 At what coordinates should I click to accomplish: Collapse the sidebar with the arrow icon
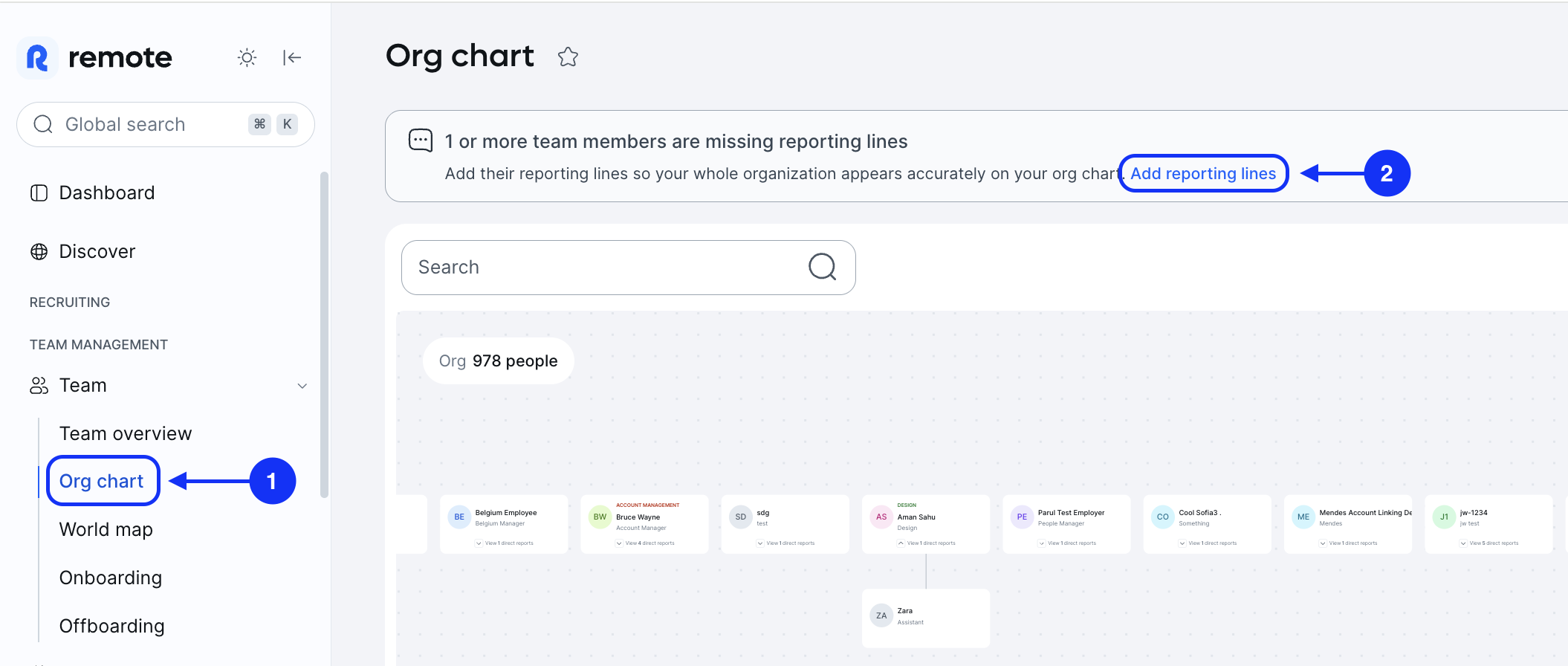pos(292,57)
